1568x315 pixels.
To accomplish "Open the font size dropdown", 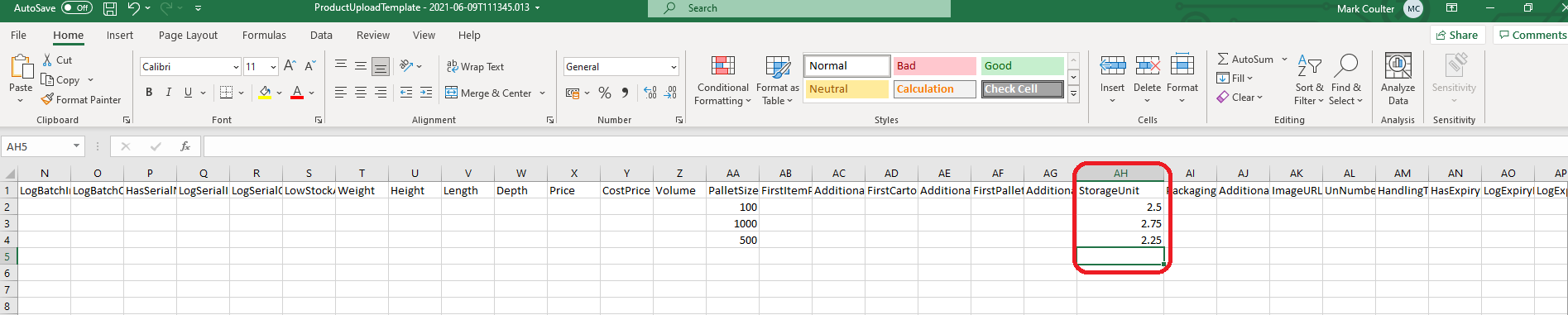I will (x=273, y=67).
